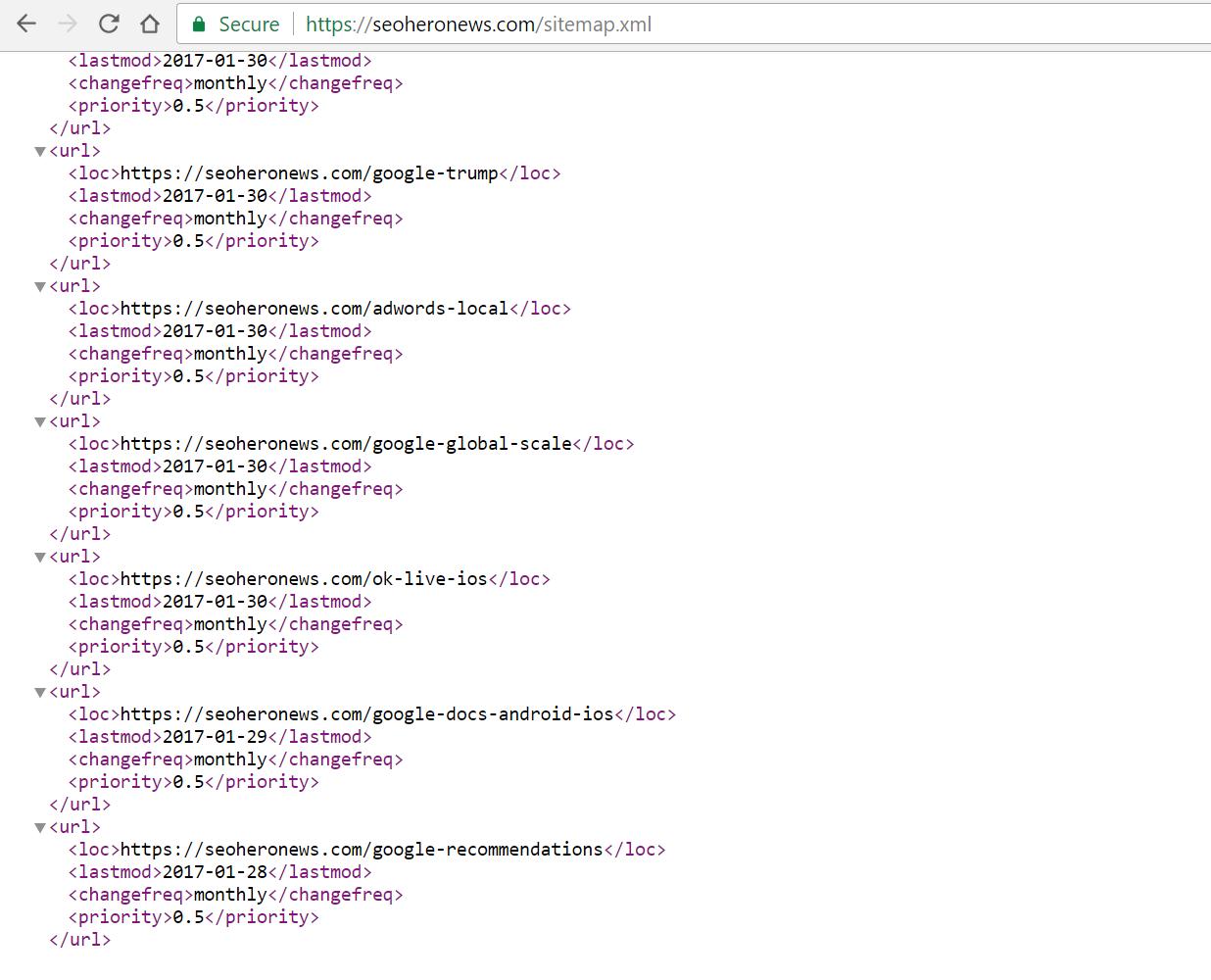Viewport: 1211px width, 980px height.
Task: Click priority 0.5 under google-docs-android-ios
Action: click(193, 782)
